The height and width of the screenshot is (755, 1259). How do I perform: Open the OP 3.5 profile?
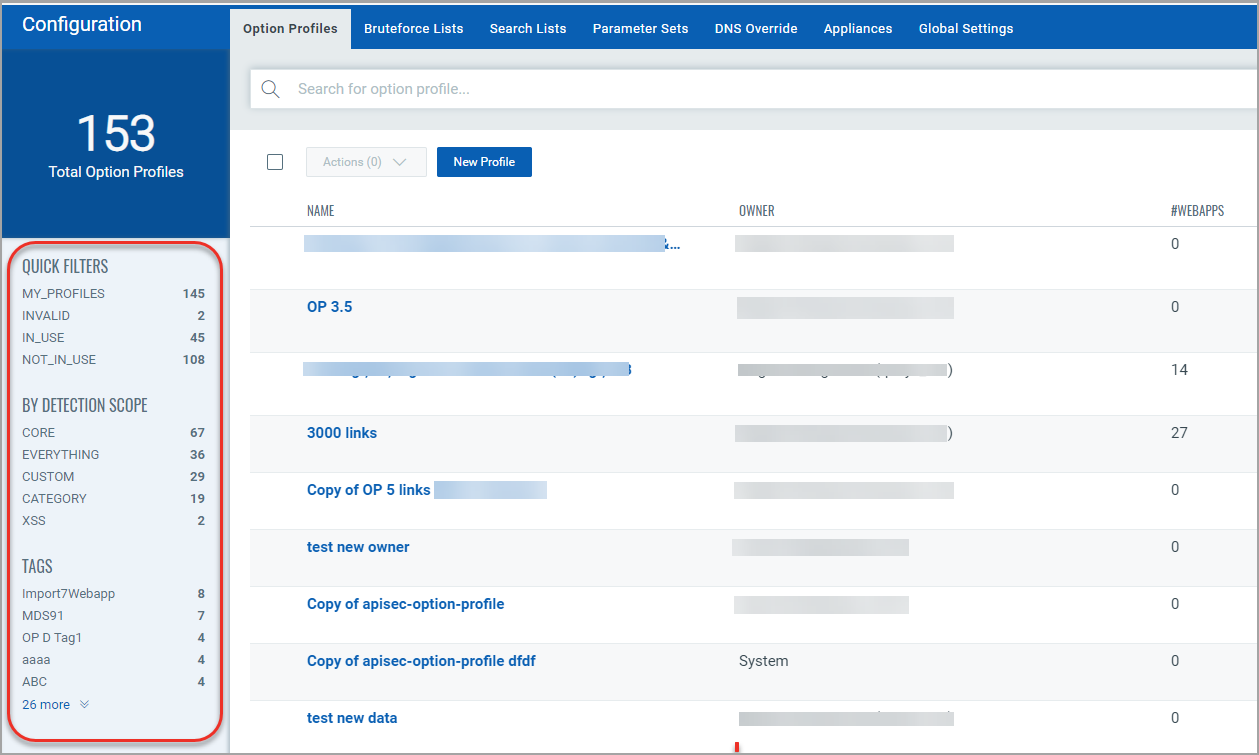(x=329, y=307)
